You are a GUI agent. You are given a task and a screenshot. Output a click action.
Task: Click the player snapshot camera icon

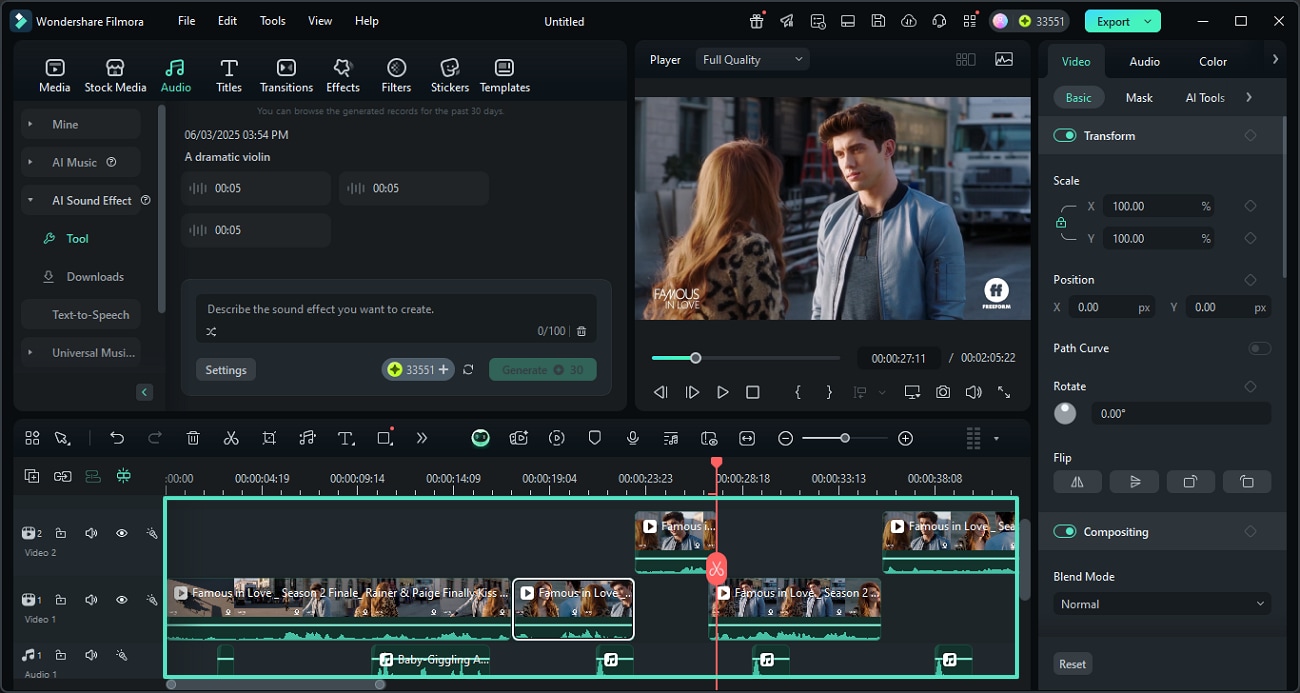tap(943, 393)
